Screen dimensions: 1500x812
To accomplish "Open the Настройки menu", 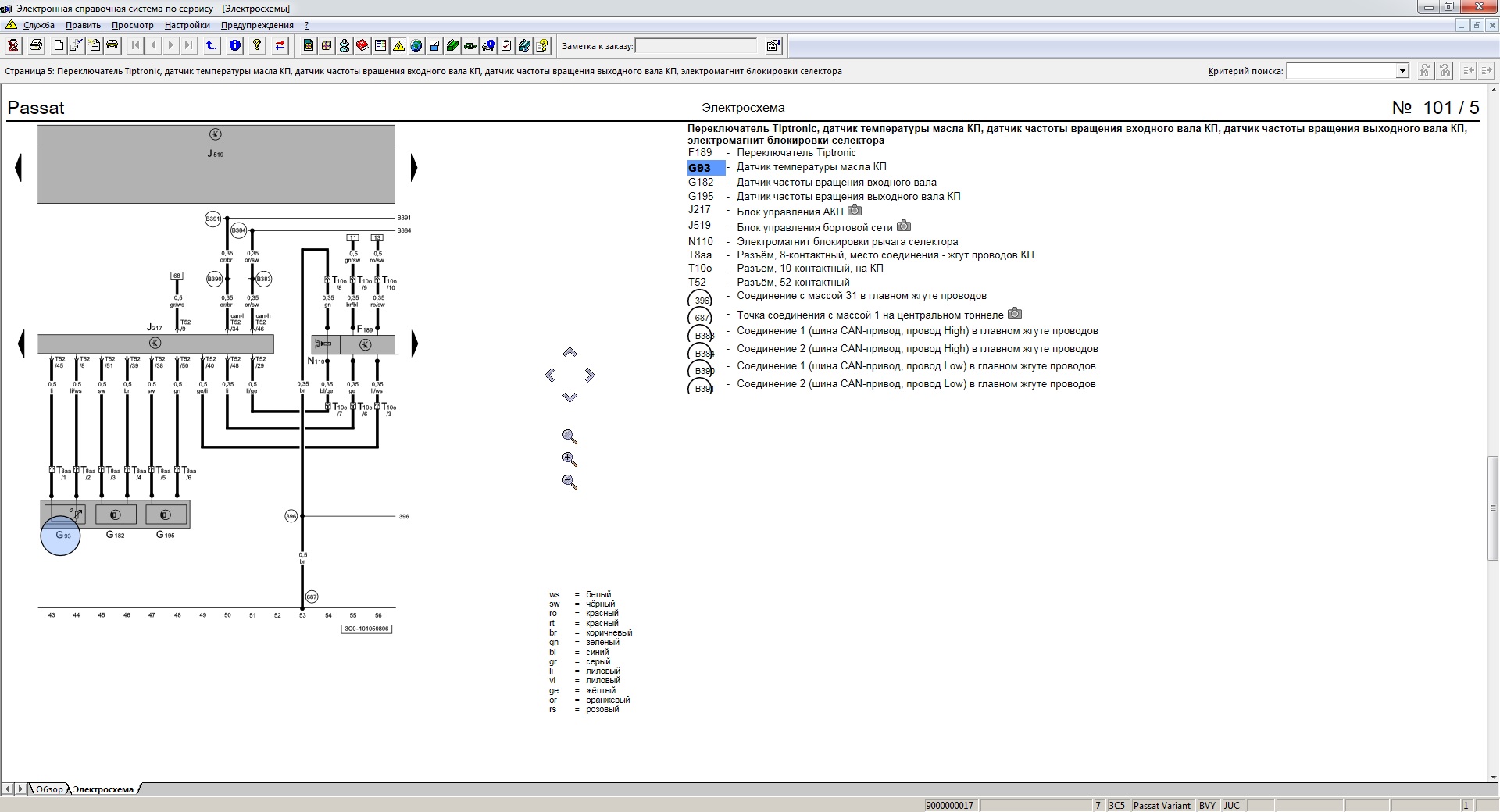I will point(187,25).
